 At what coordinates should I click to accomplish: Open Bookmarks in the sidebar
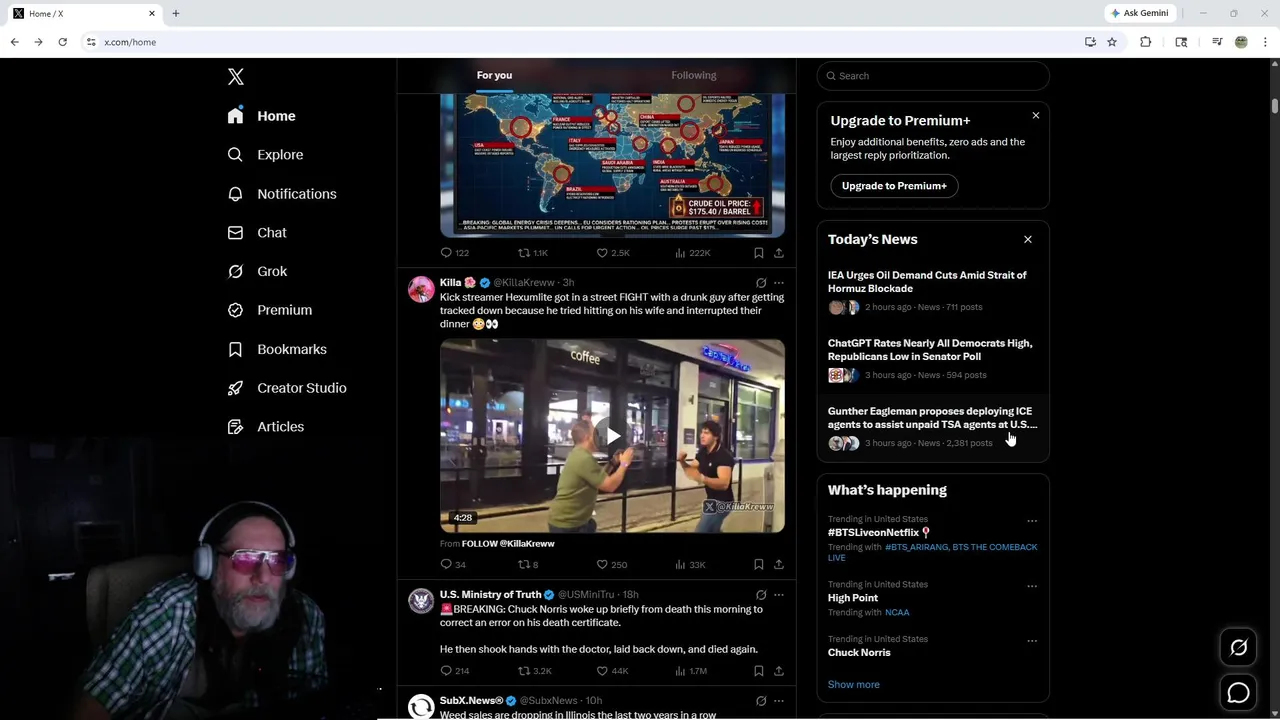[x=277, y=349]
